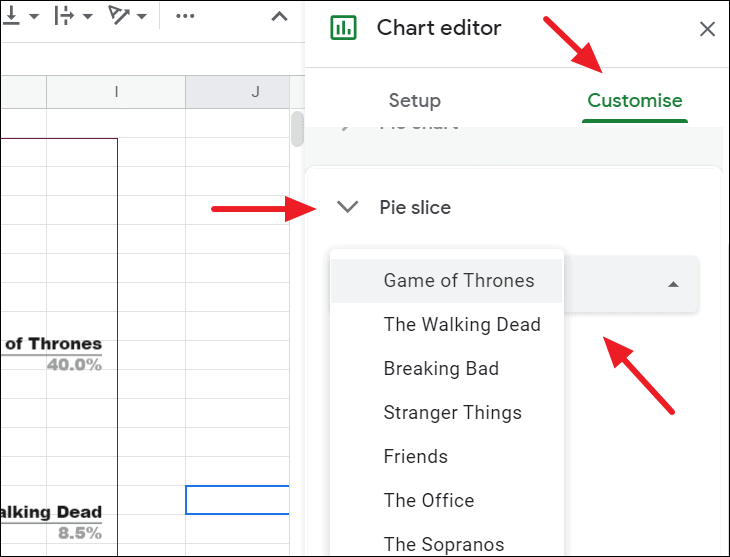
Task: Choose Stranger Things from the list
Action: coord(446,413)
